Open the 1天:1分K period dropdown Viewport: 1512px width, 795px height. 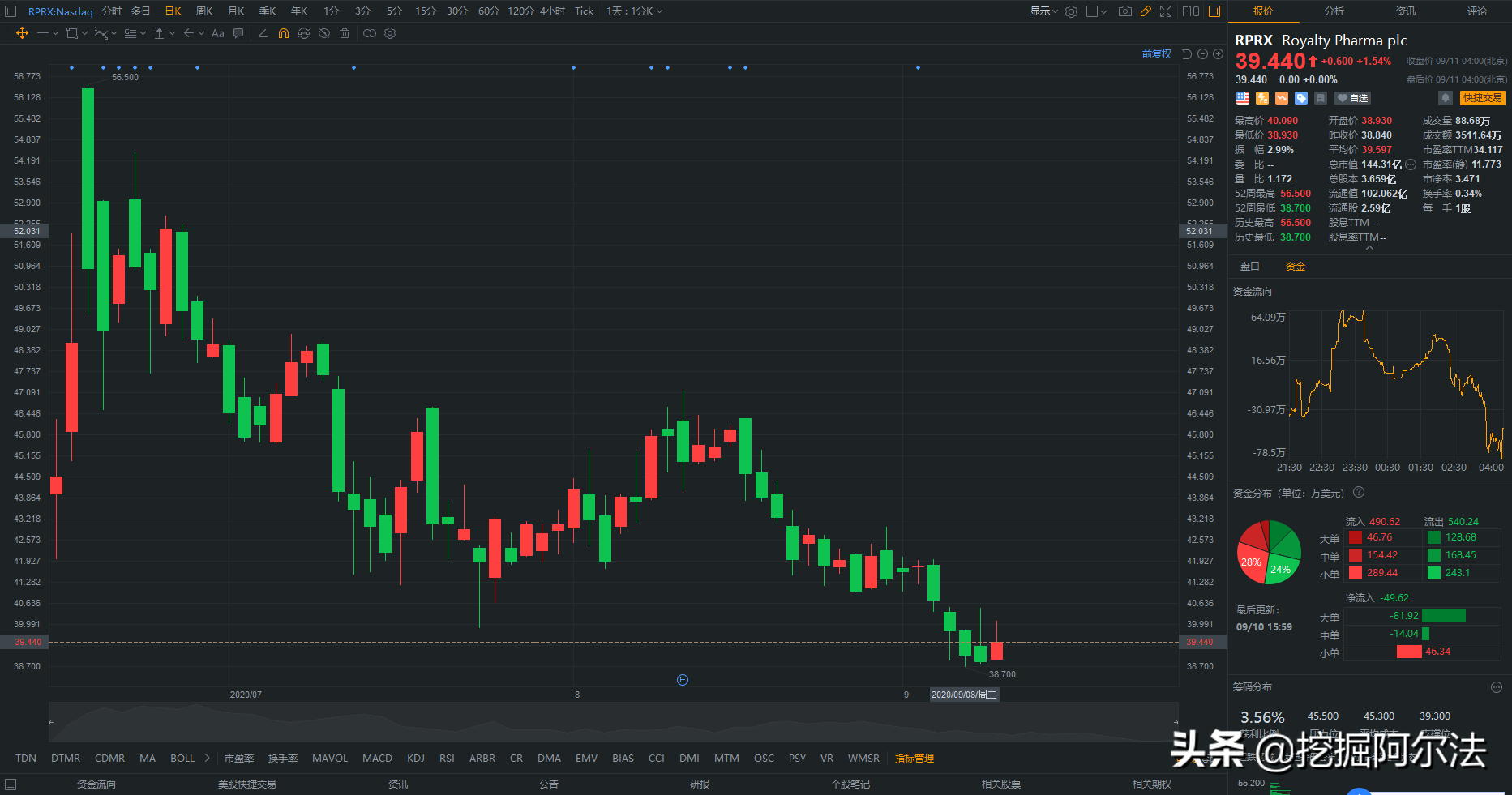(635, 11)
